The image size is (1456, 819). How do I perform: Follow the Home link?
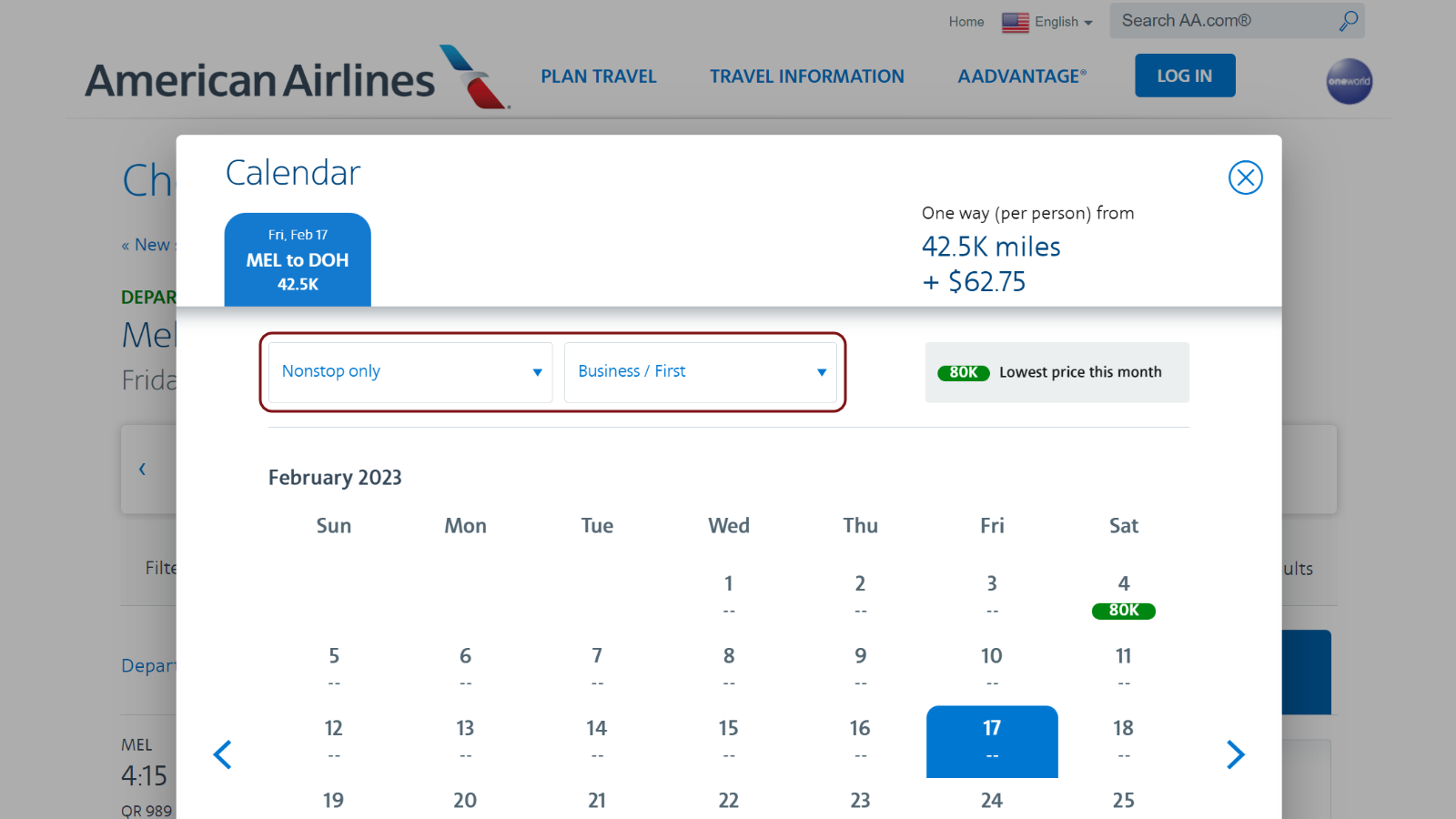[x=966, y=22]
